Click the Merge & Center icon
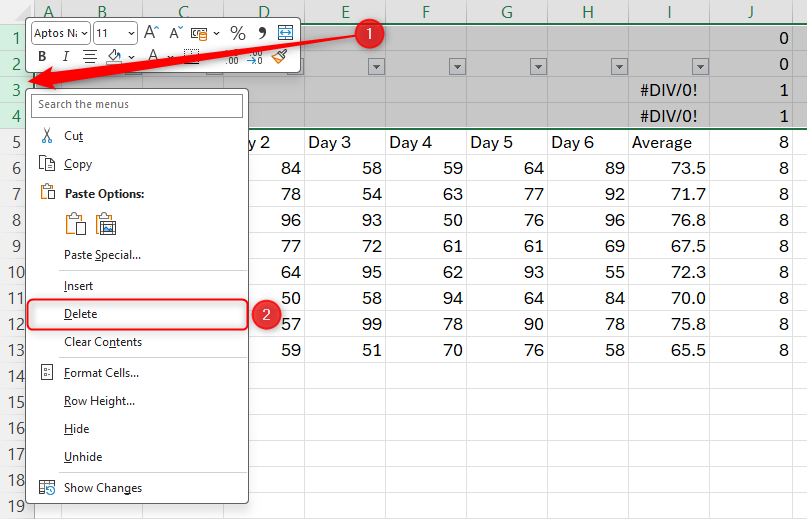The height and width of the screenshot is (519, 807). (x=286, y=33)
